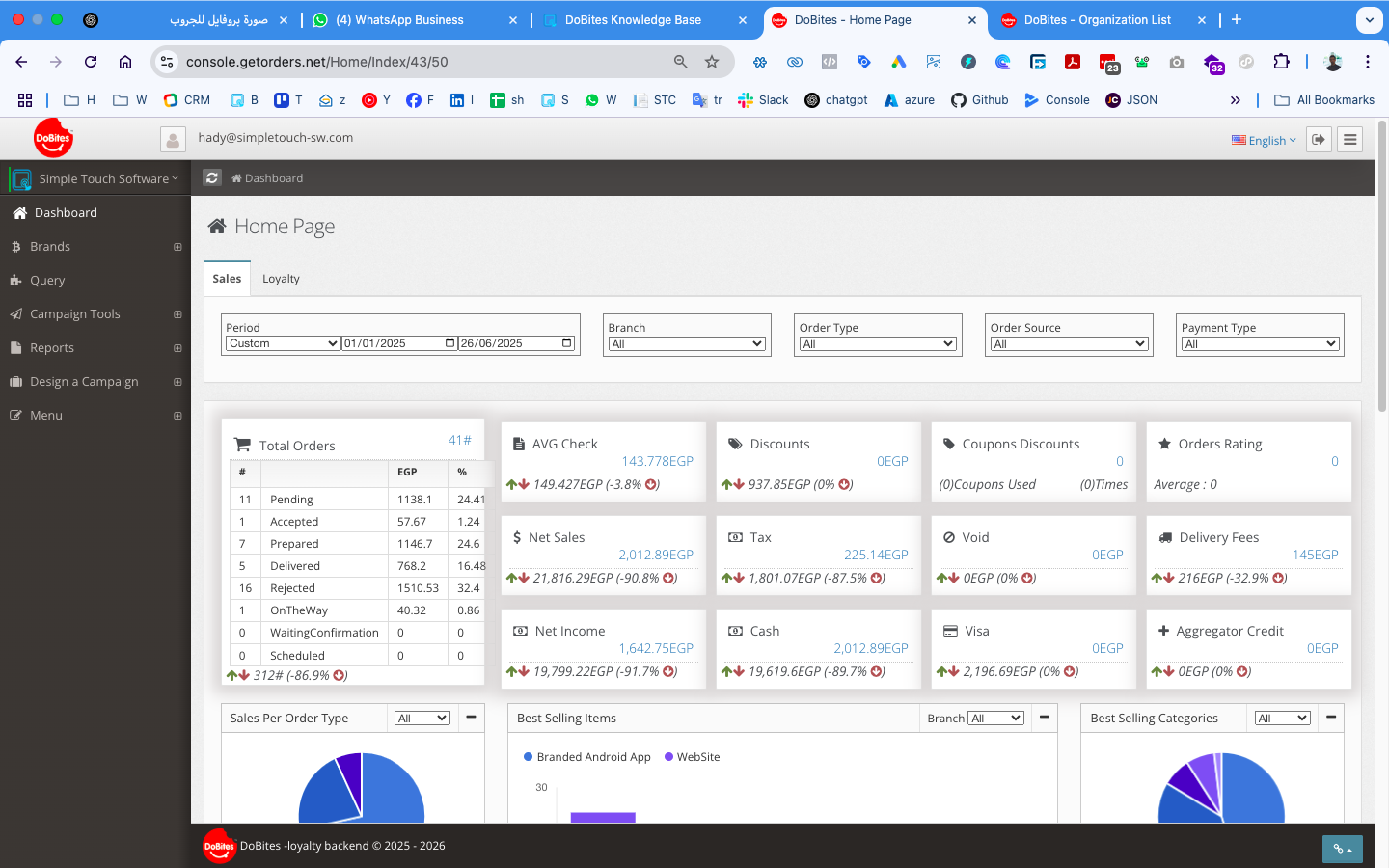Bookmark this page with the star icon

(x=712, y=62)
